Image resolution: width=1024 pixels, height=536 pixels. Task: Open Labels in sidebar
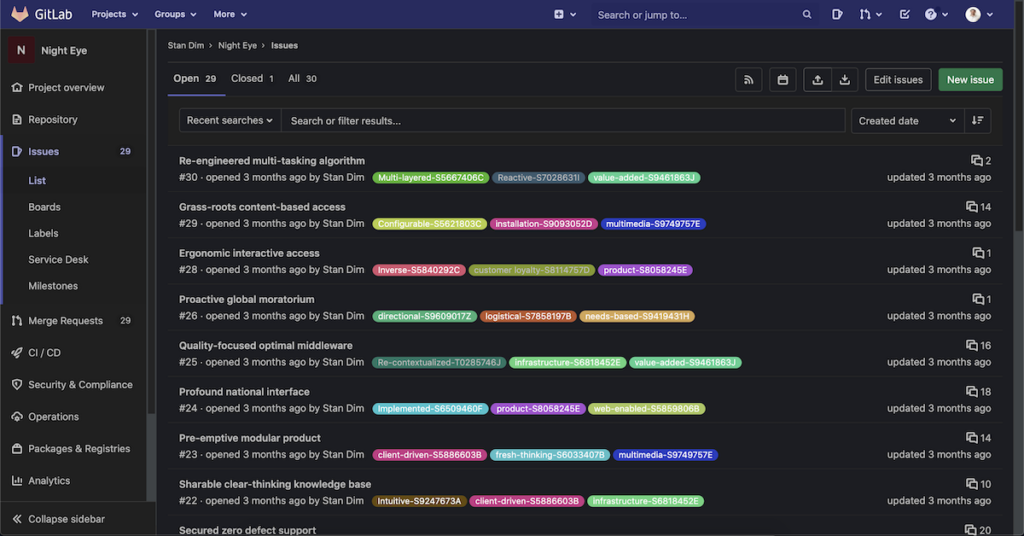pos(43,233)
